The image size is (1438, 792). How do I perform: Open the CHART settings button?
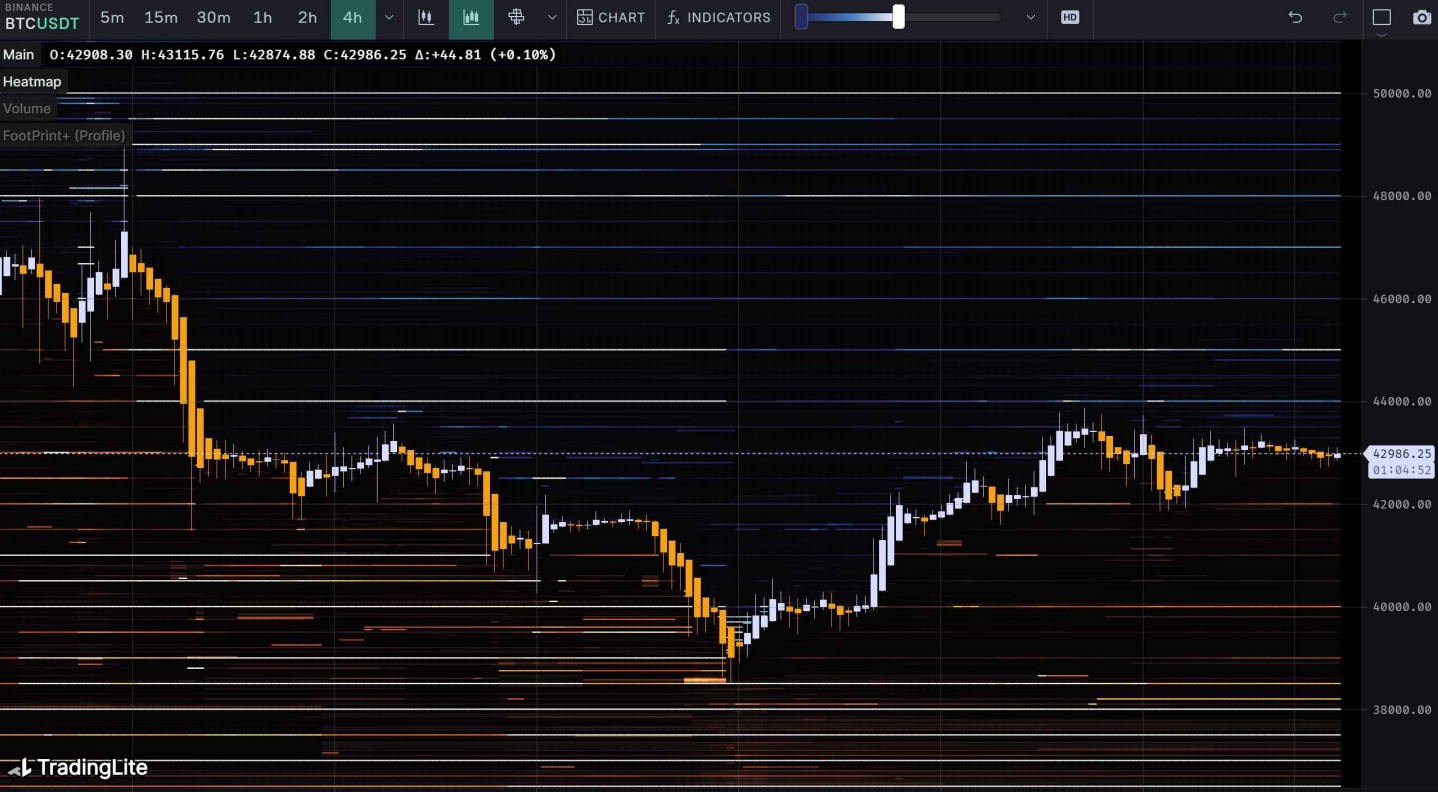point(611,17)
